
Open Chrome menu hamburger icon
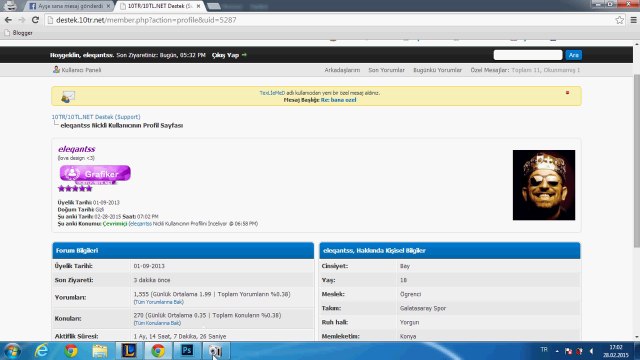click(633, 20)
